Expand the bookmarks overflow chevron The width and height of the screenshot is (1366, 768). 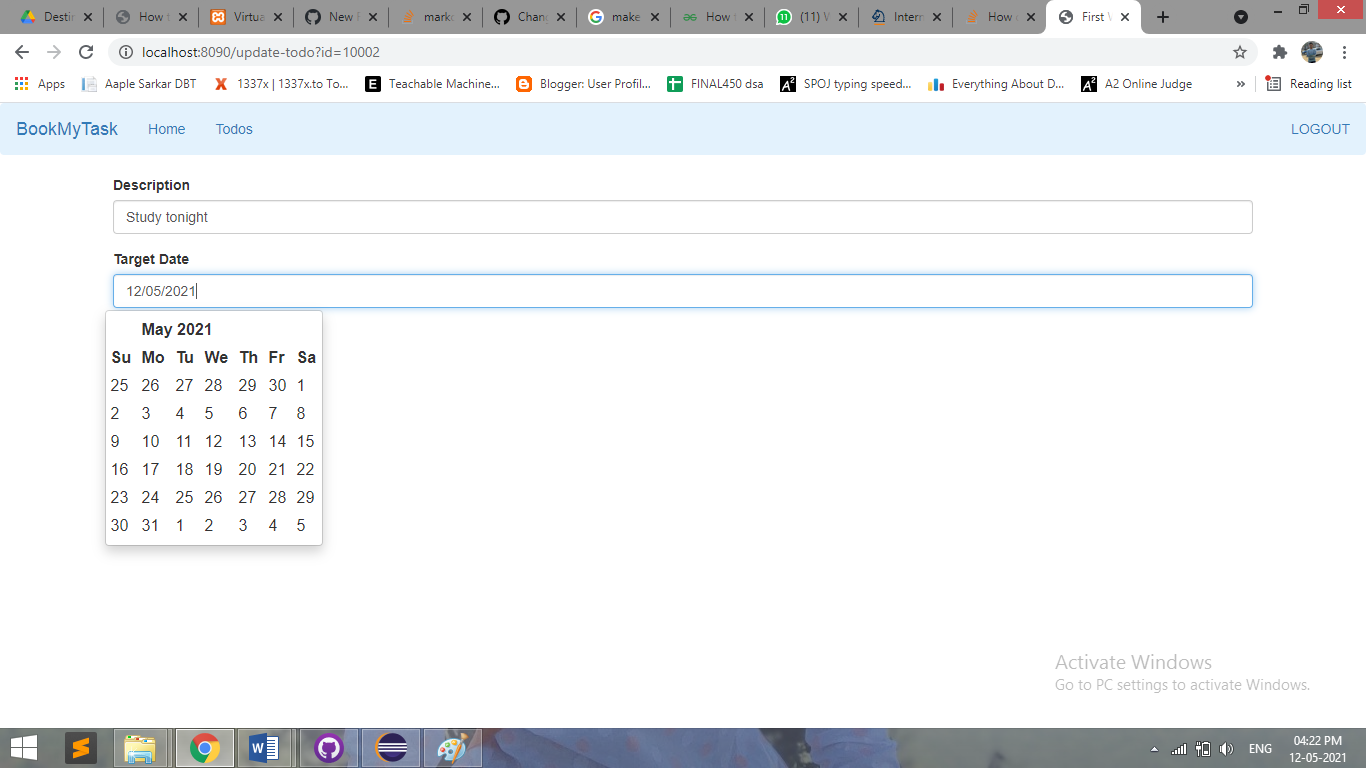pyautogui.click(x=1241, y=84)
